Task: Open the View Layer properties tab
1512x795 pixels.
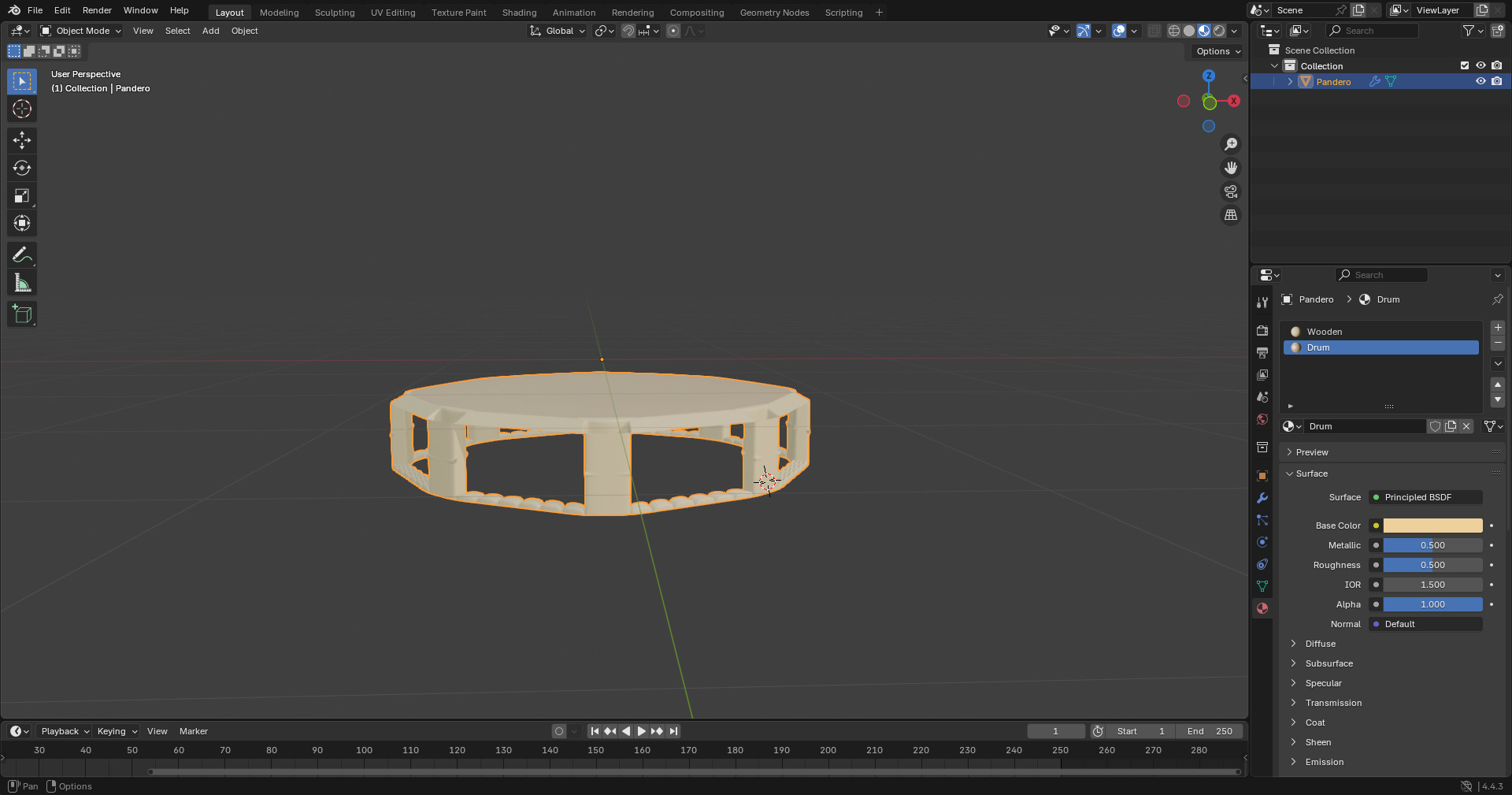Action: pyautogui.click(x=1262, y=375)
